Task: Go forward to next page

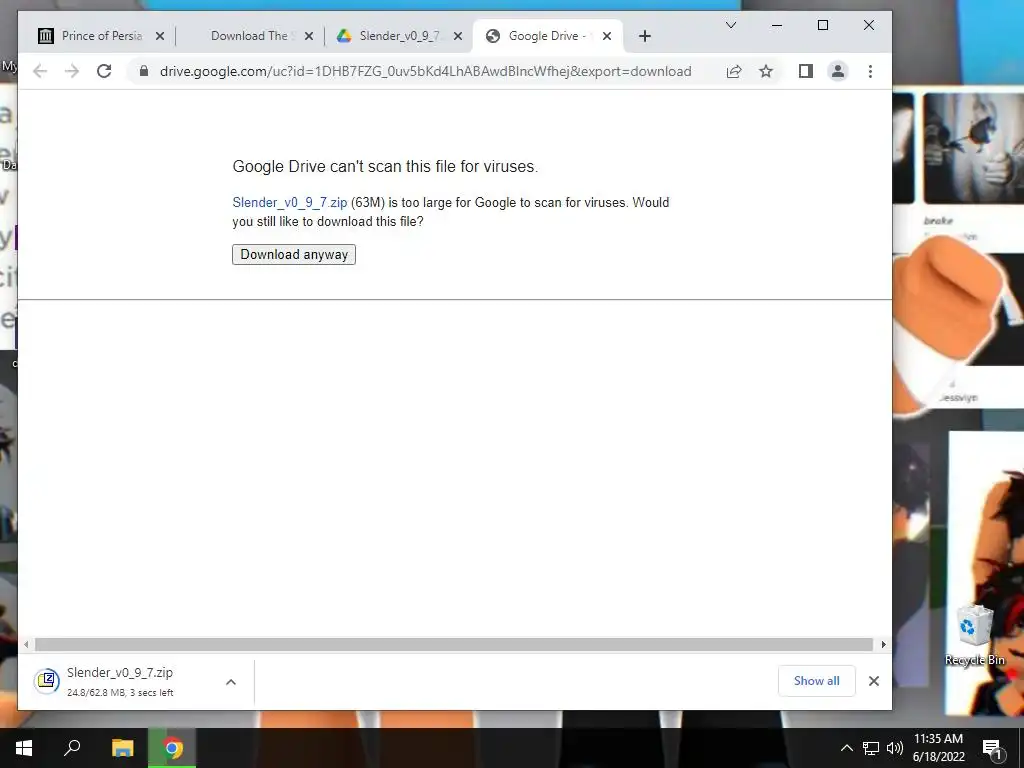Action: point(72,71)
